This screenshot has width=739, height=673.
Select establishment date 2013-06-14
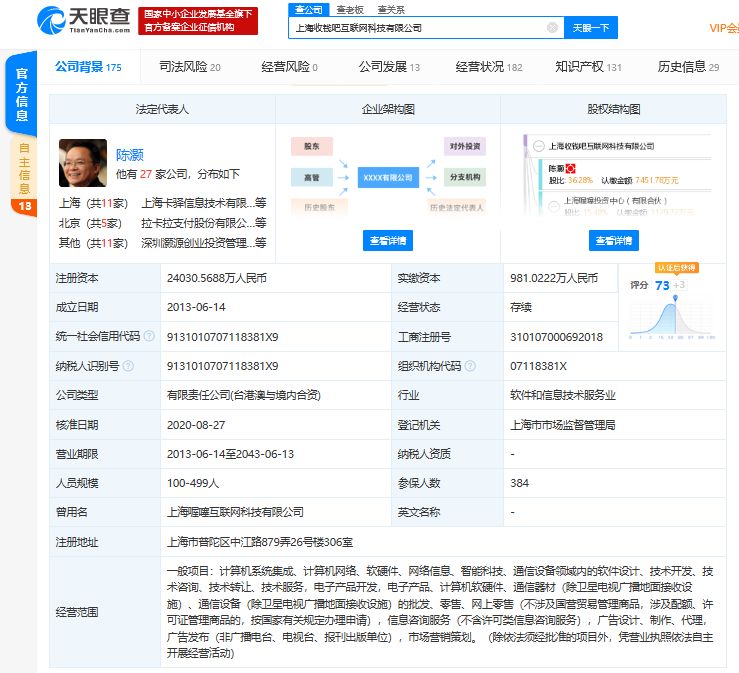[x=196, y=307]
